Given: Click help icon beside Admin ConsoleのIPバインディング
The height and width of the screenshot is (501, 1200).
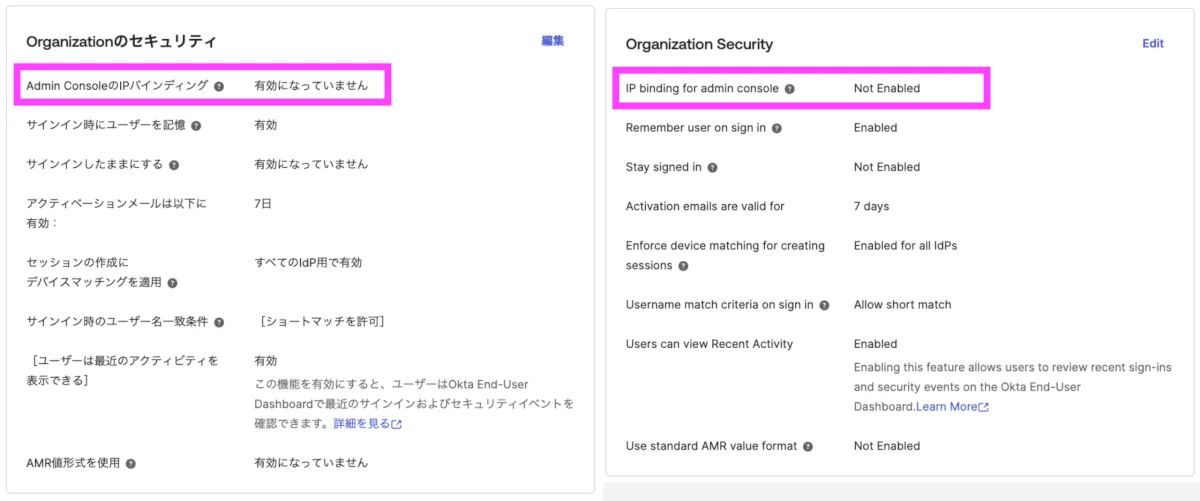Looking at the screenshot, I should [219, 86].
